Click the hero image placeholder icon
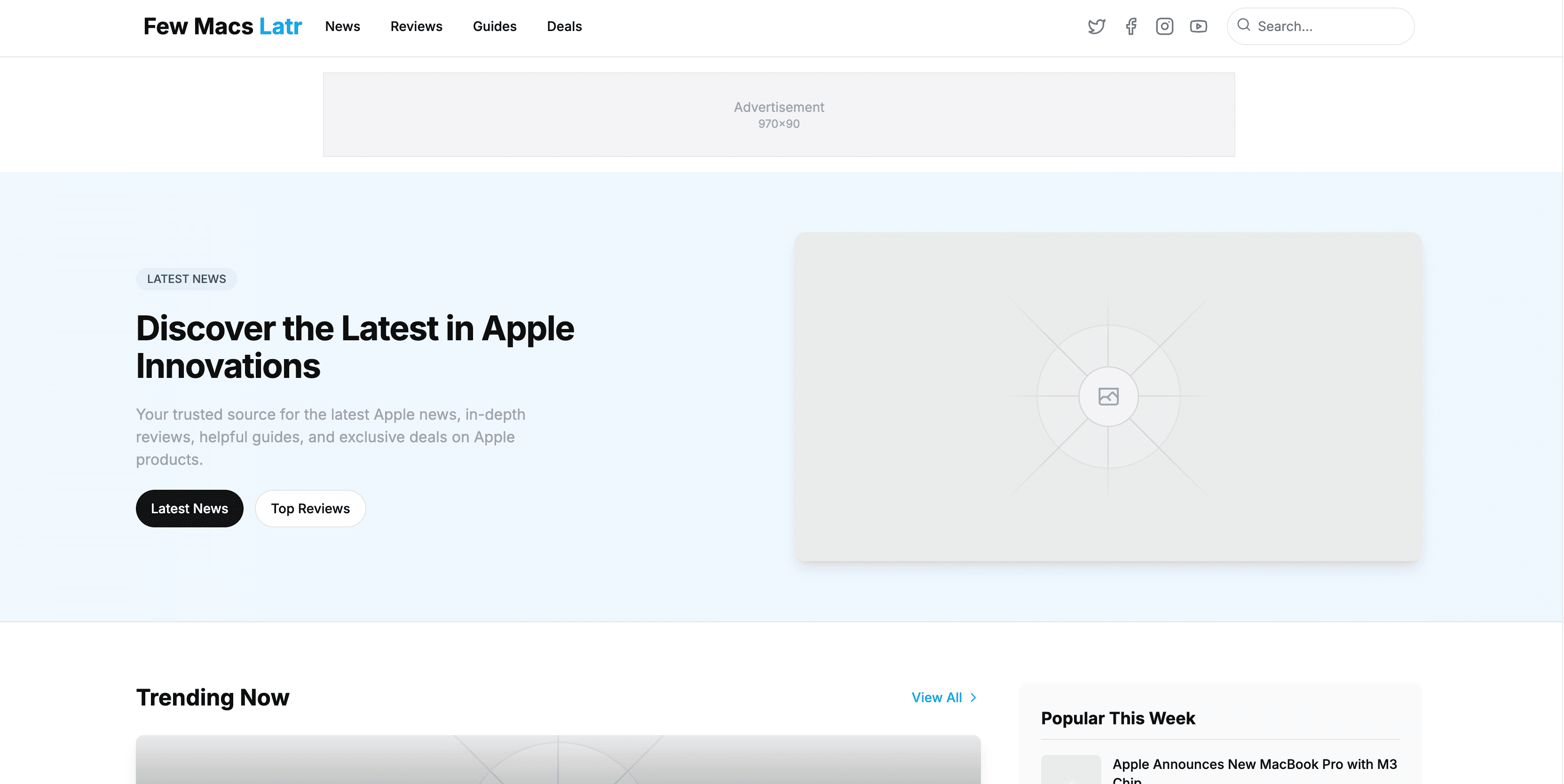The height and width of the screenshot is (784, 1564). [x=1109, y=397]
